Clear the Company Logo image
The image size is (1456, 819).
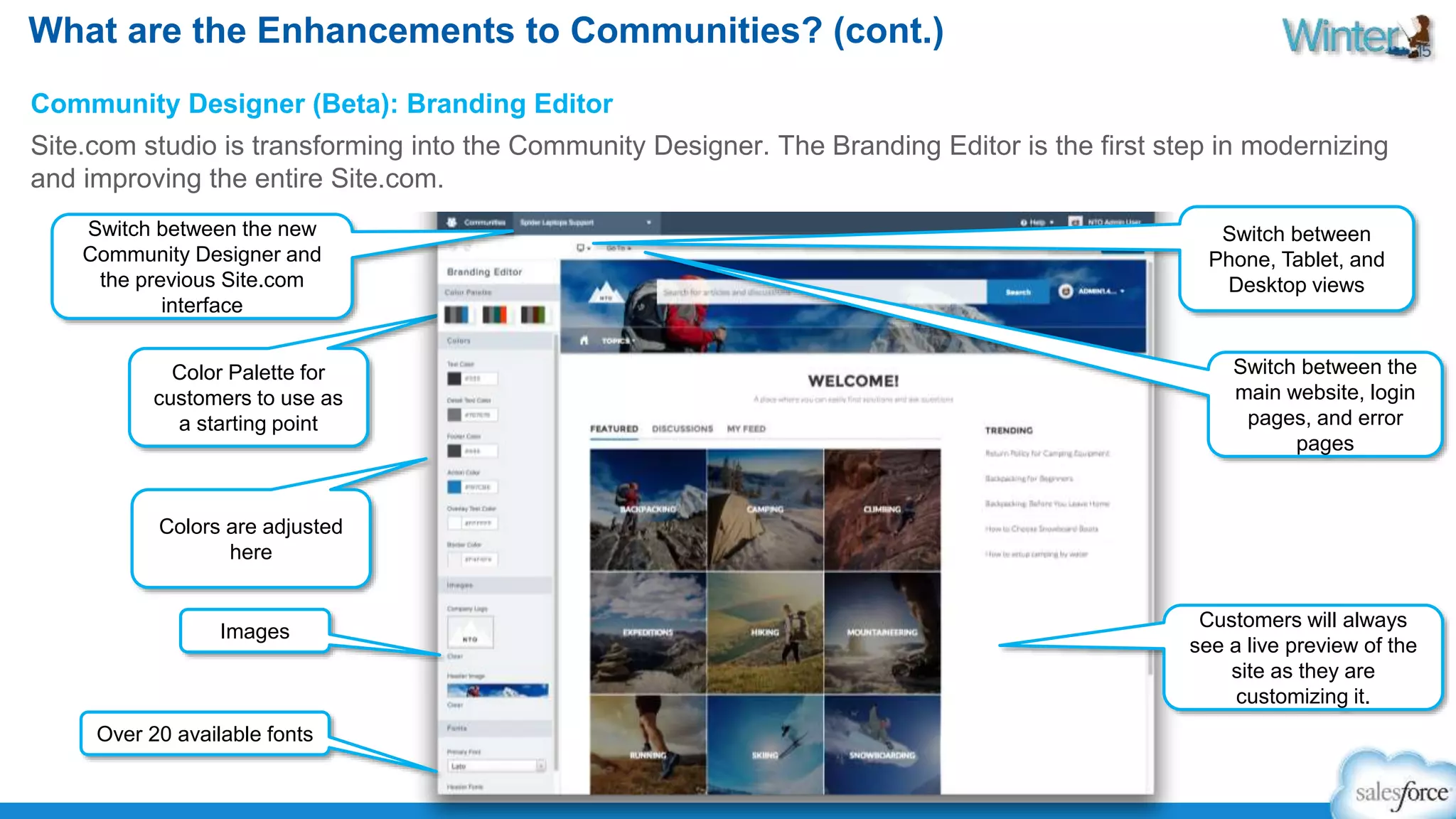tap(455, 656)
